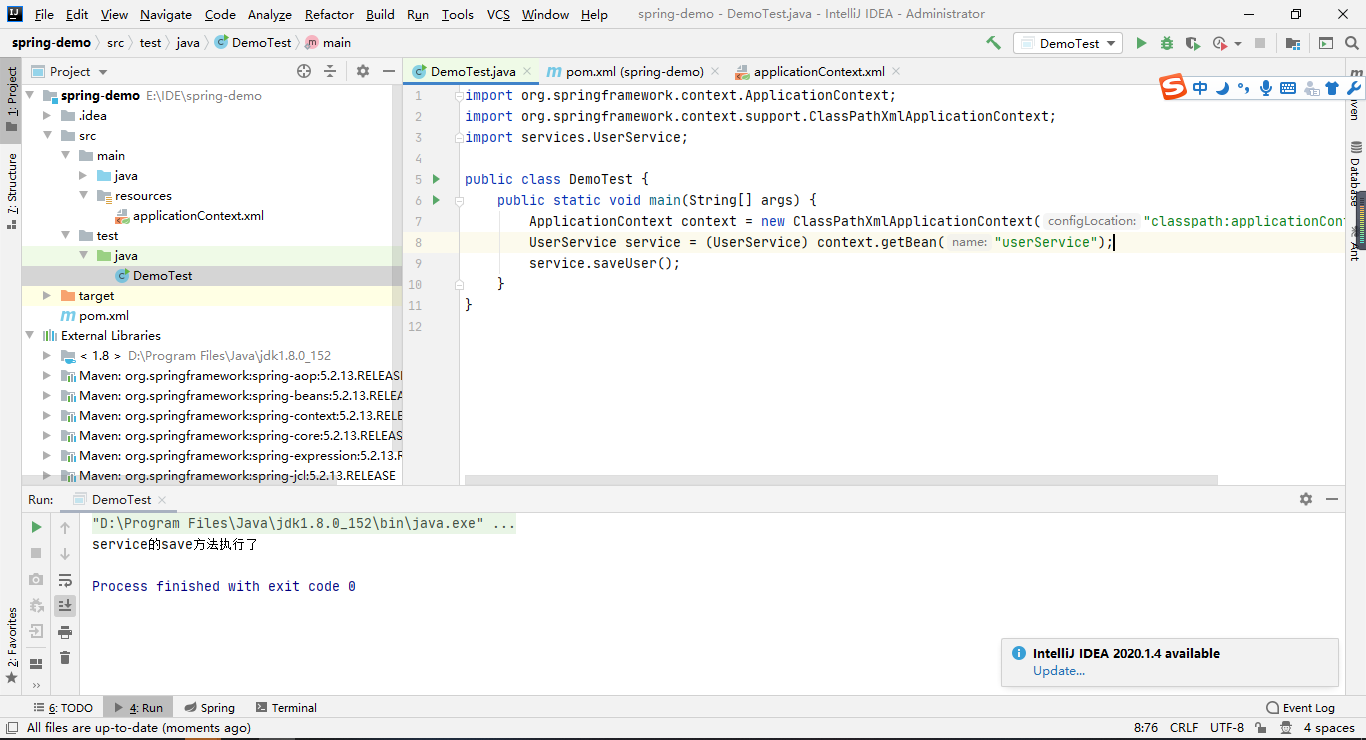Toggle Chinese/English mode in Sogou bar
Image resolution: width=1366 pixels, height=740 pixels.
pos(1200,88)
